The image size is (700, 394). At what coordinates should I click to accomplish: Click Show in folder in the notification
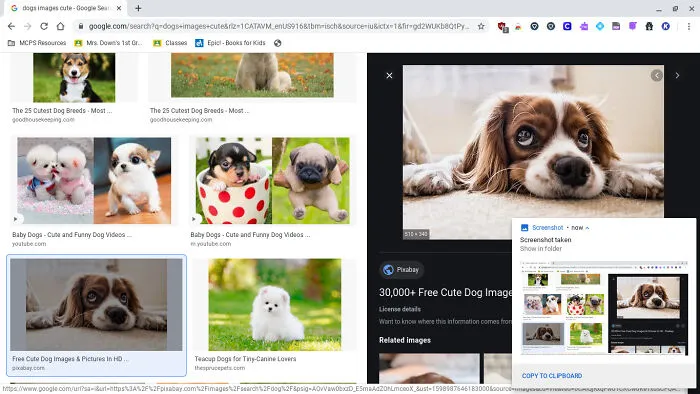point(541,249)
